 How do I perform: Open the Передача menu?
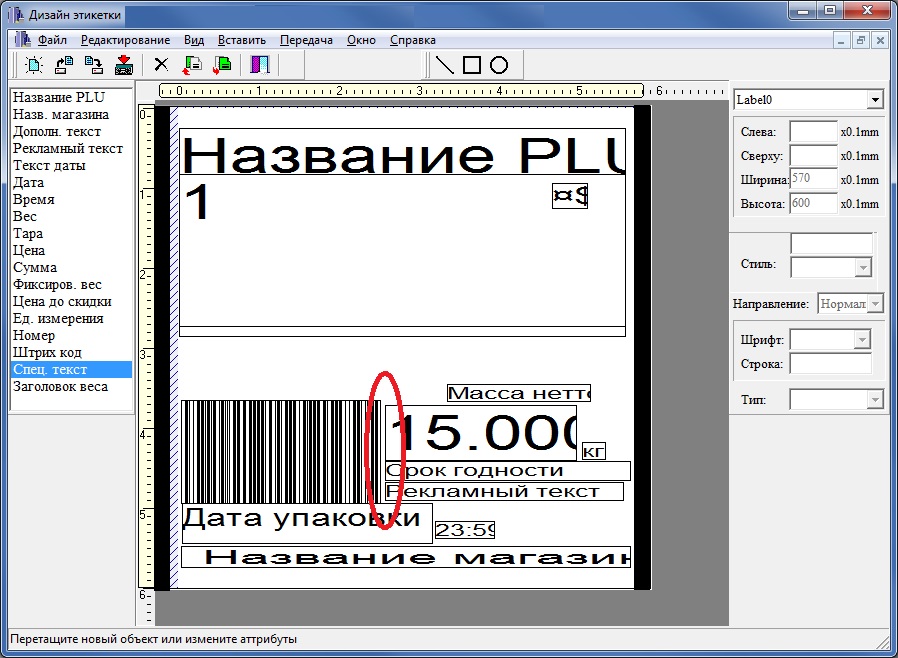click(x=306, y=40)
